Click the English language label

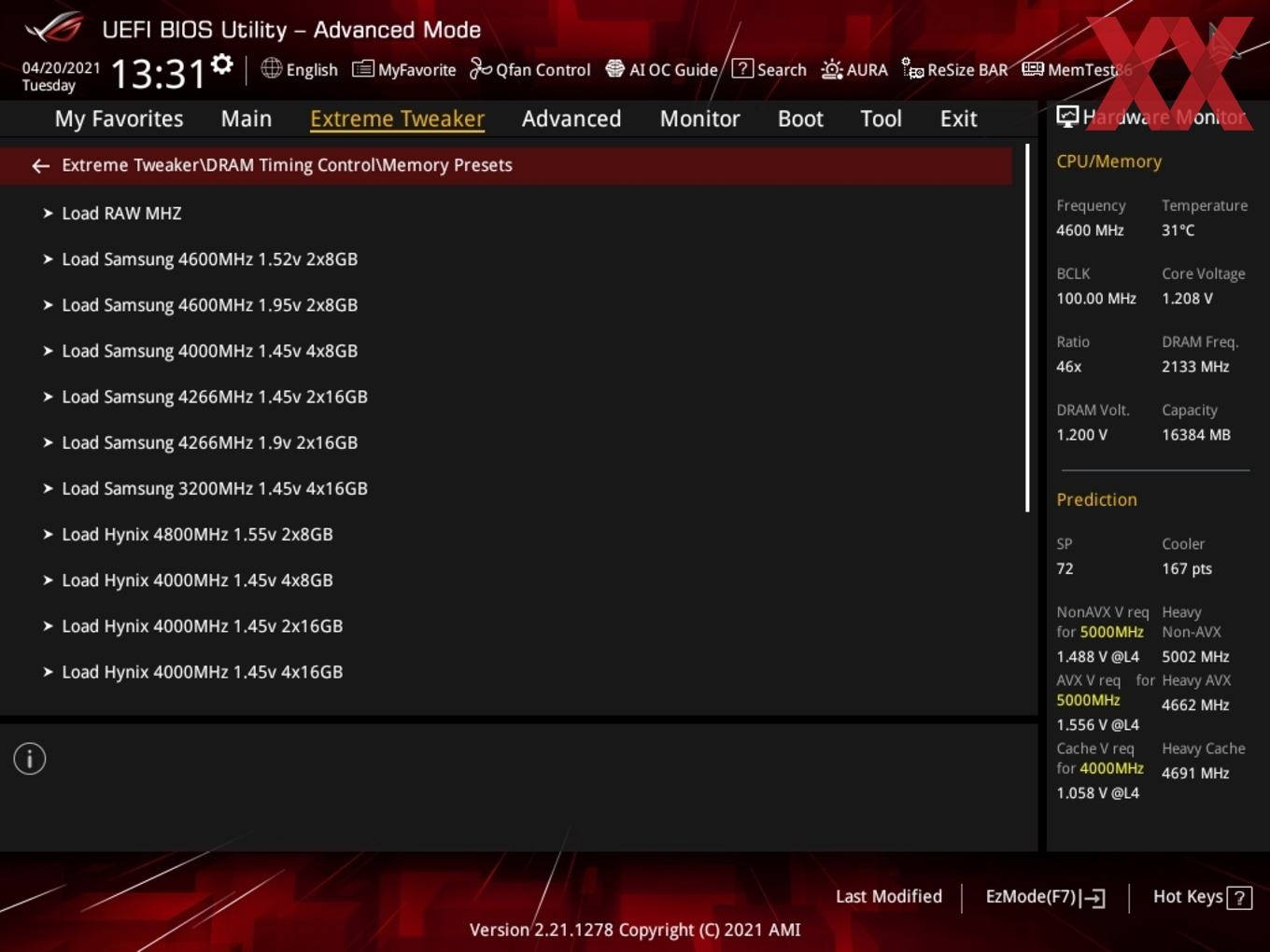(x=312, y=70)
